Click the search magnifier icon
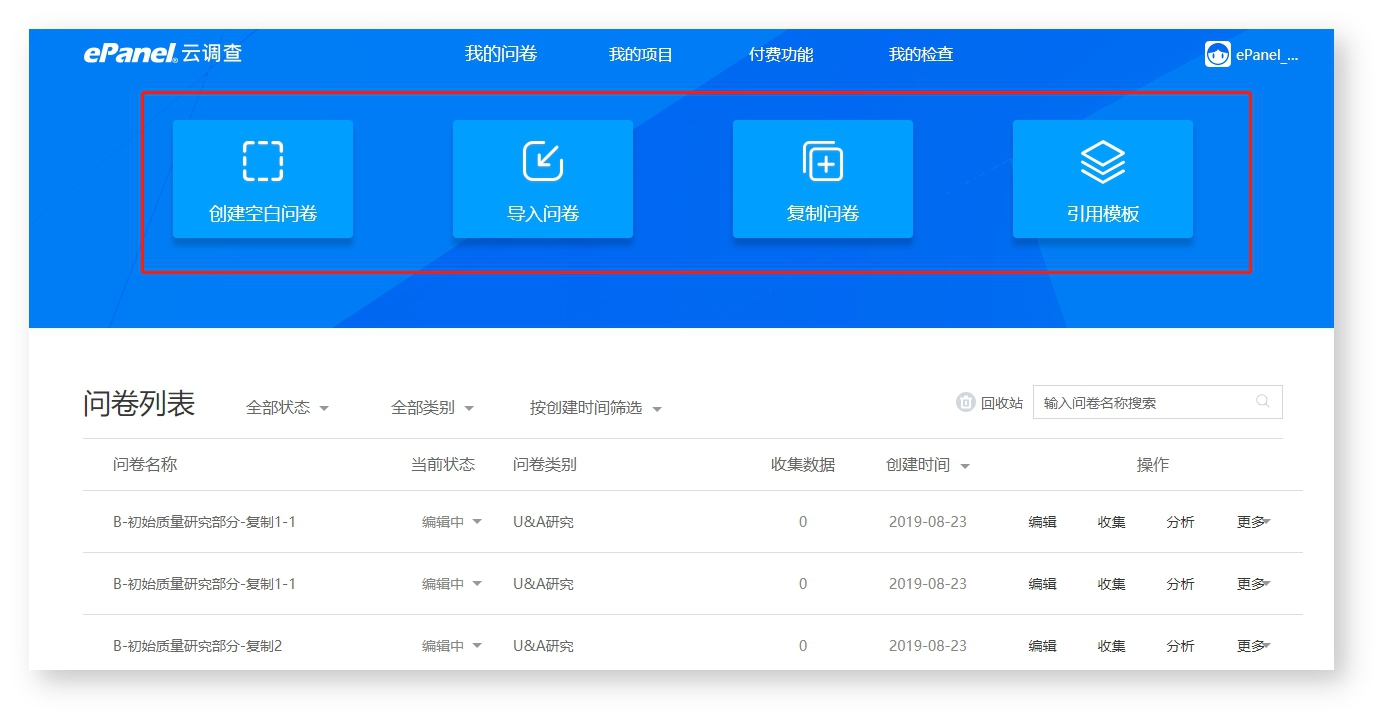Screen dimensions: 1385x722 (x=1263, y=402)
